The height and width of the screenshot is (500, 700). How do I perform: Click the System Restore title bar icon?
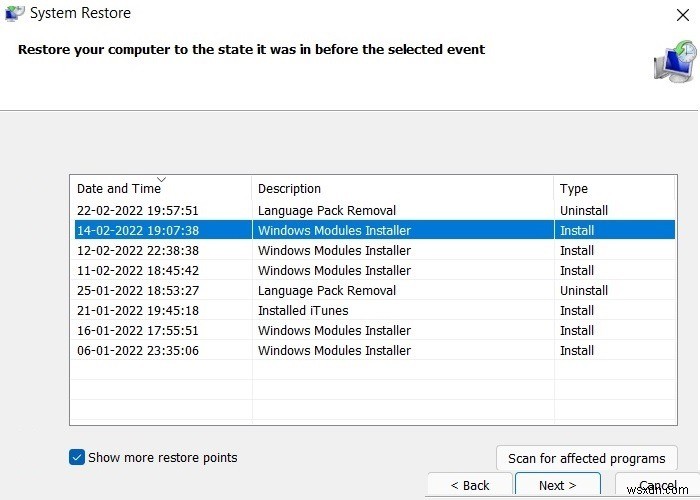[14, 12]
